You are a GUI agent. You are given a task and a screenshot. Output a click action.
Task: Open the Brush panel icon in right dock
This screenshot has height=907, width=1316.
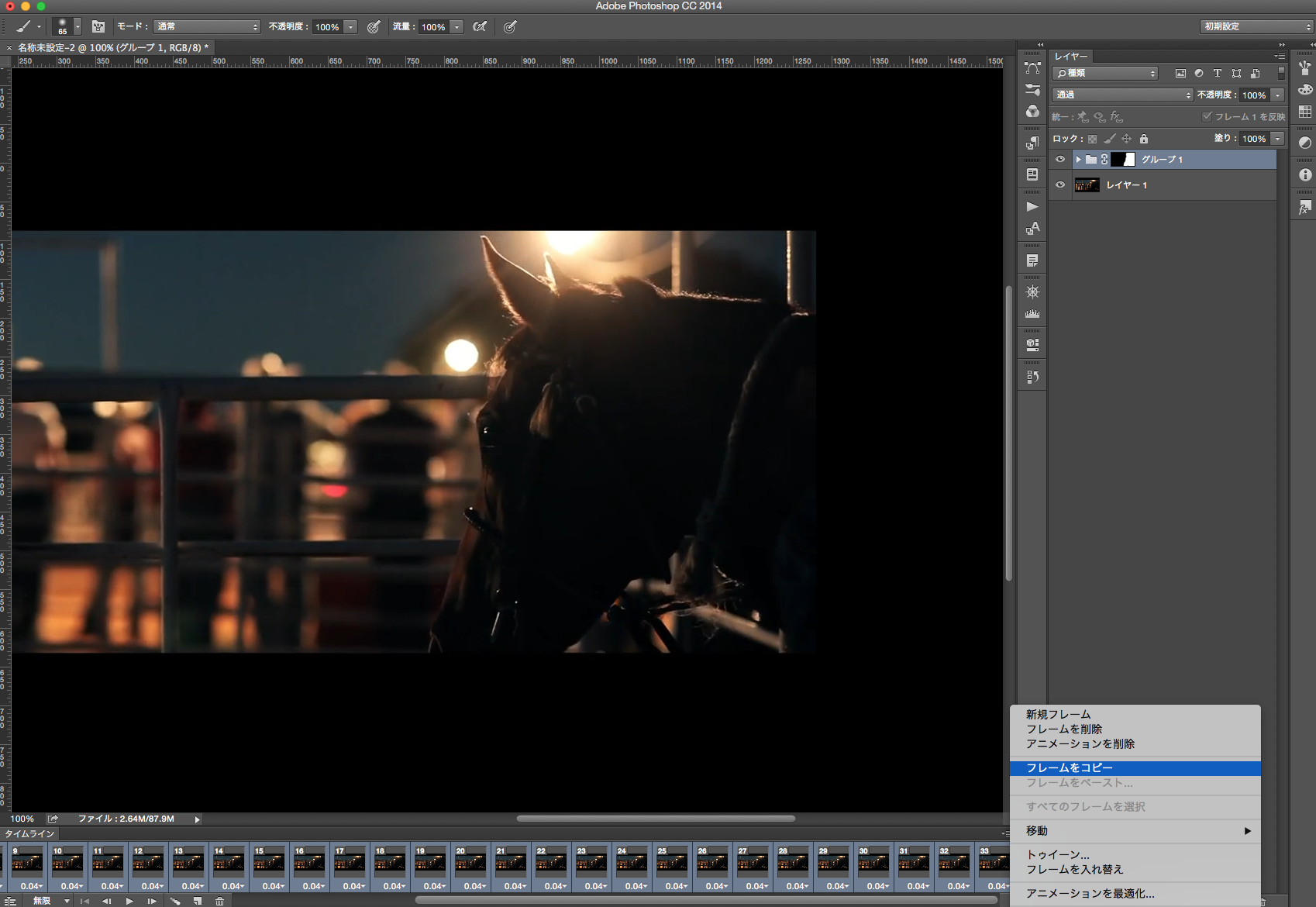point(1305,68)
